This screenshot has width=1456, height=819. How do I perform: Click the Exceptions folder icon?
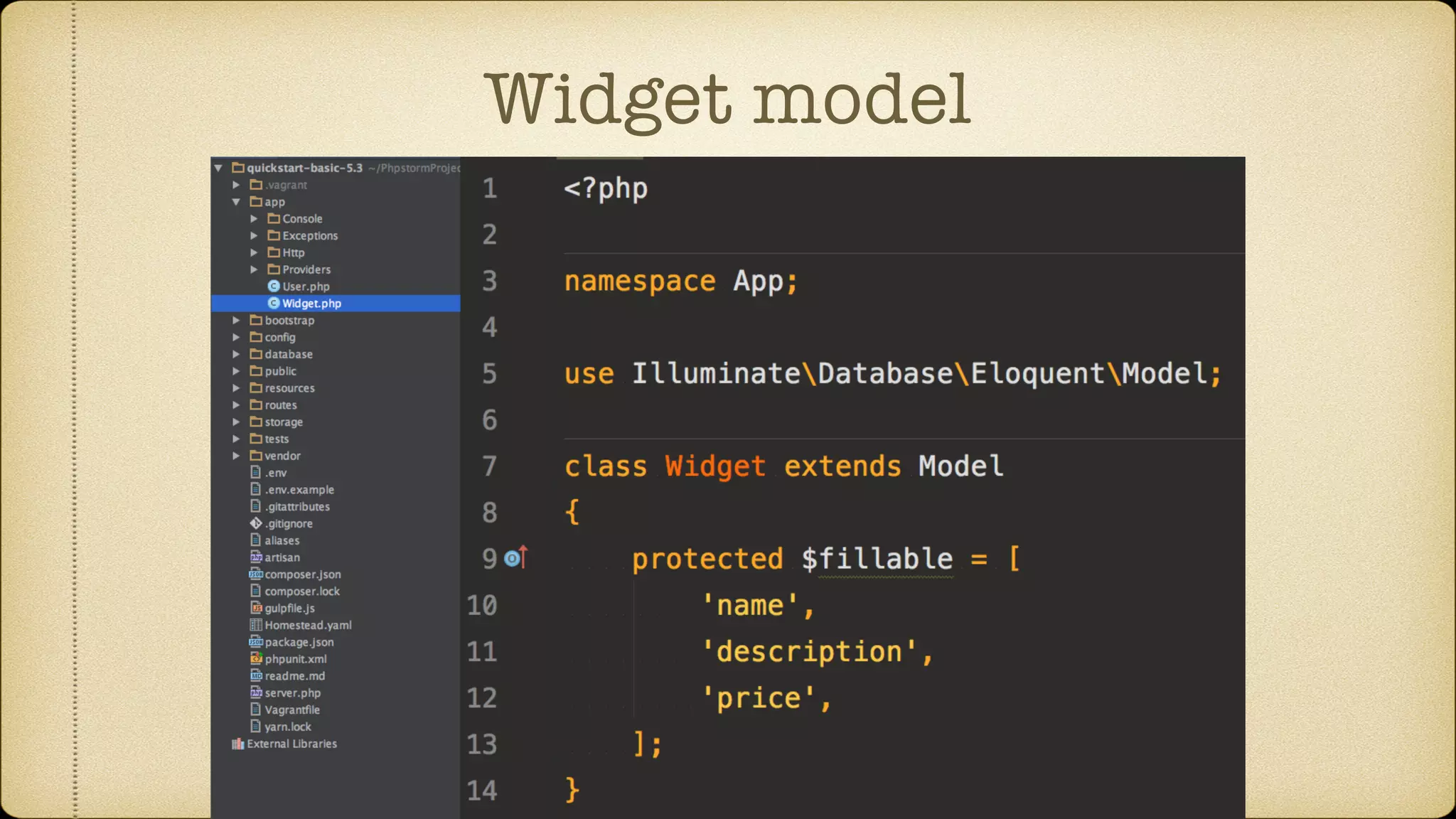tap(274, 235)
